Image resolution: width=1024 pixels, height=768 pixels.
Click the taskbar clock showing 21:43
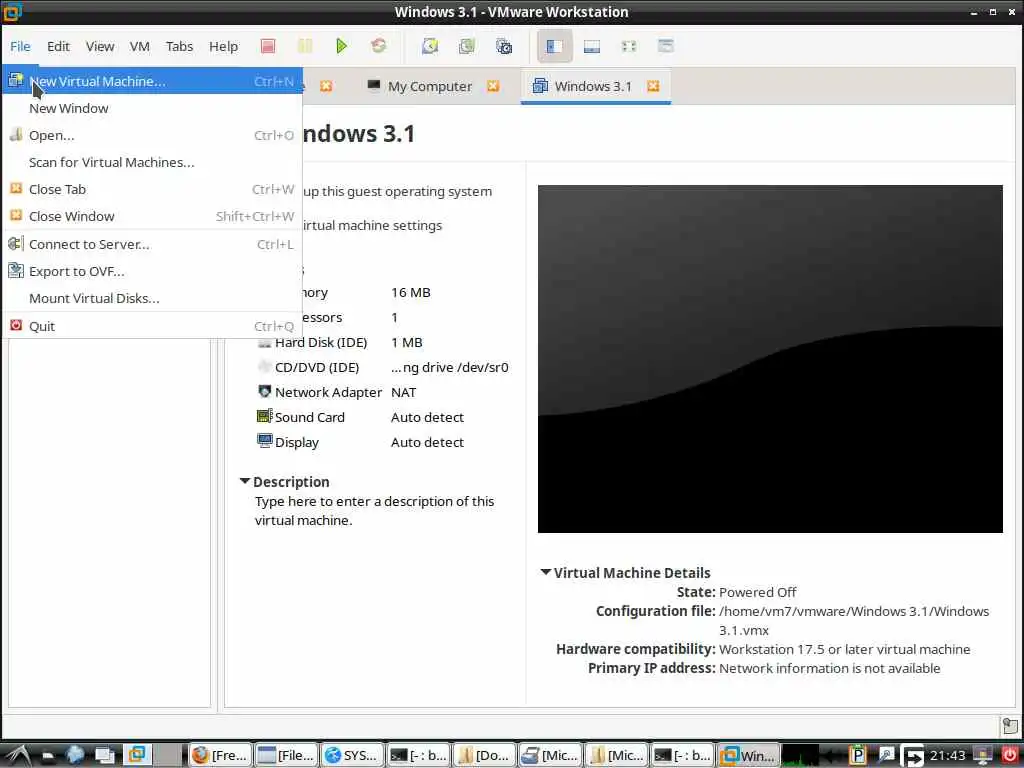pos(948,756)
